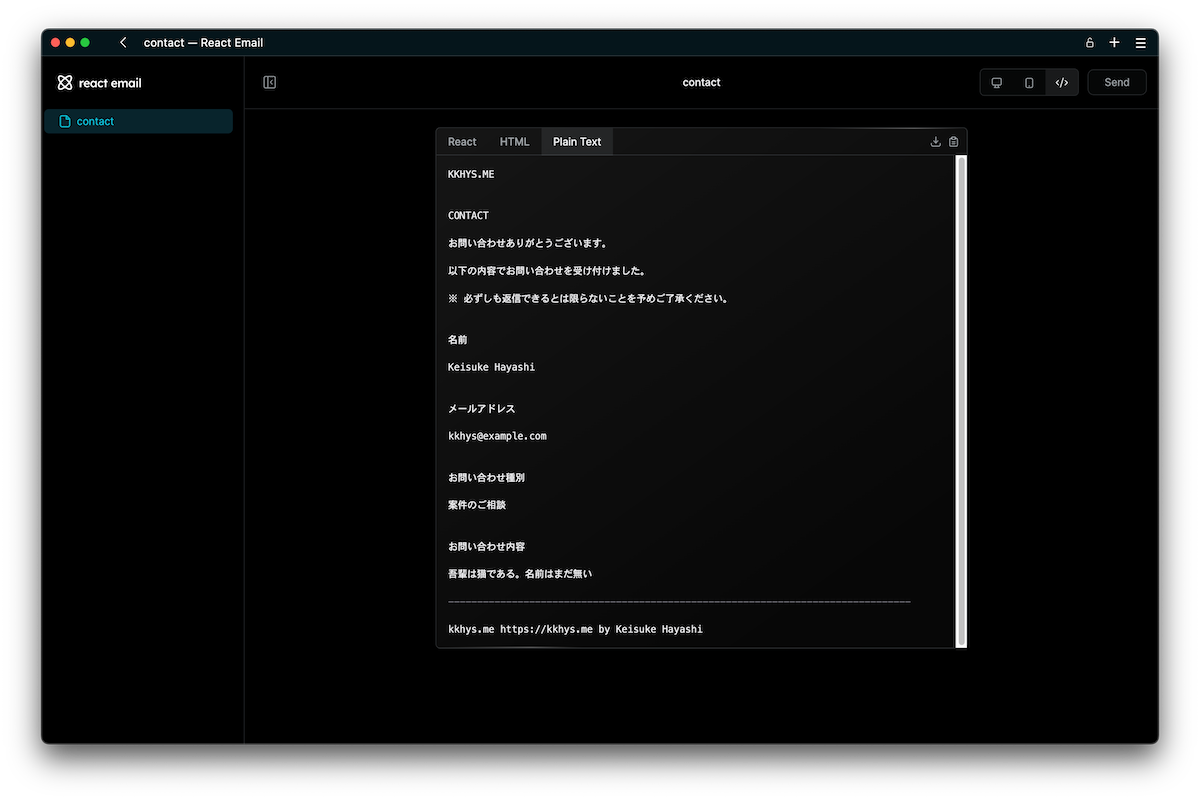This screenshot has height=800, width=1200.
Task: Select the mobile preview icon
Action: click(1029, 82)
